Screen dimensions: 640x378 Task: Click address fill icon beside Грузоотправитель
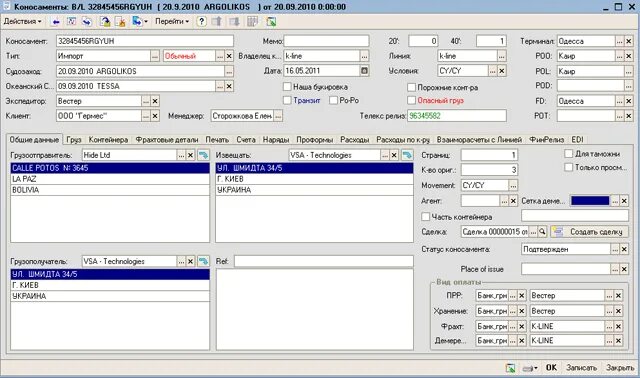click(203, 155)
